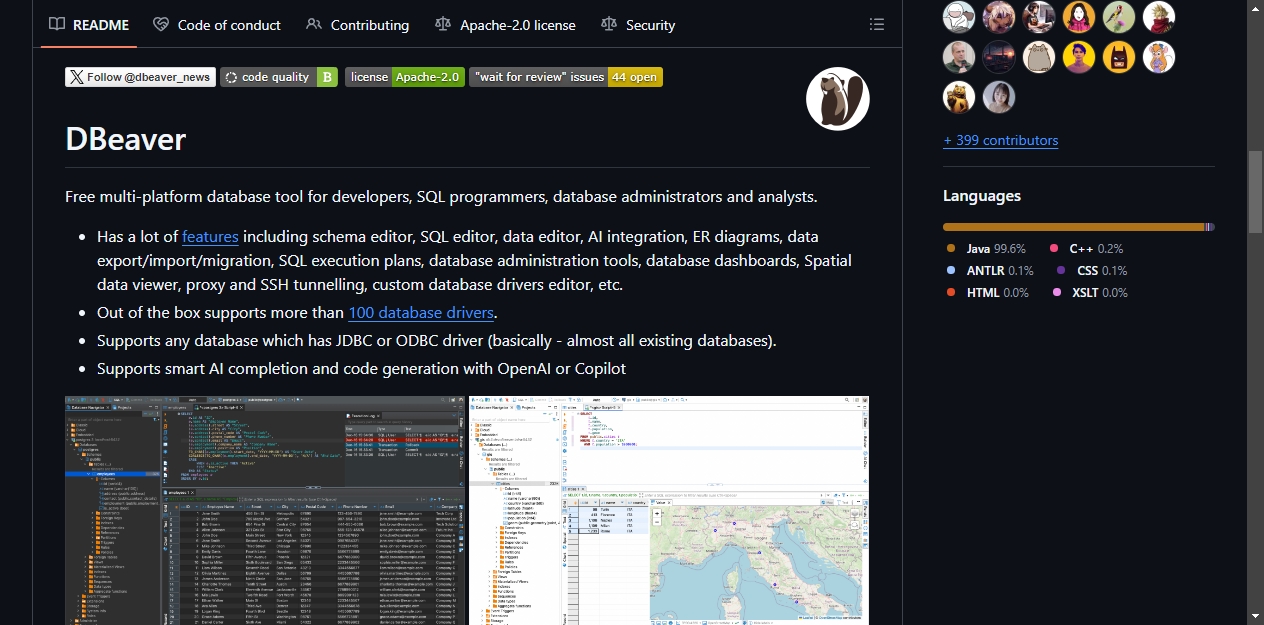Open the spiky blond hair avatar
Screen dimensions: 1264x625
click(x=1159, y=16)
